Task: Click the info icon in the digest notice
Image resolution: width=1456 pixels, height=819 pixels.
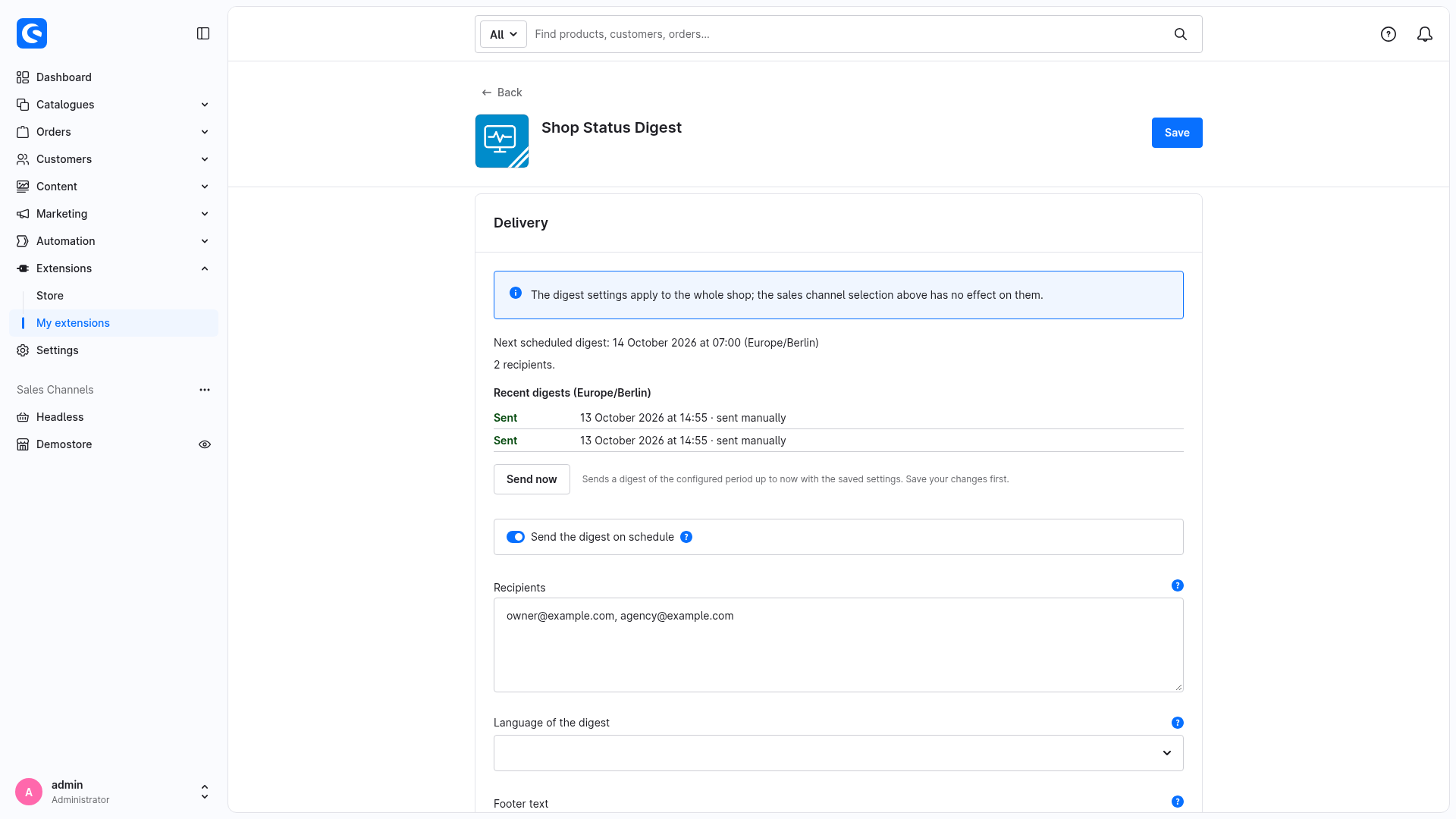Action: [x=516, y=293]
